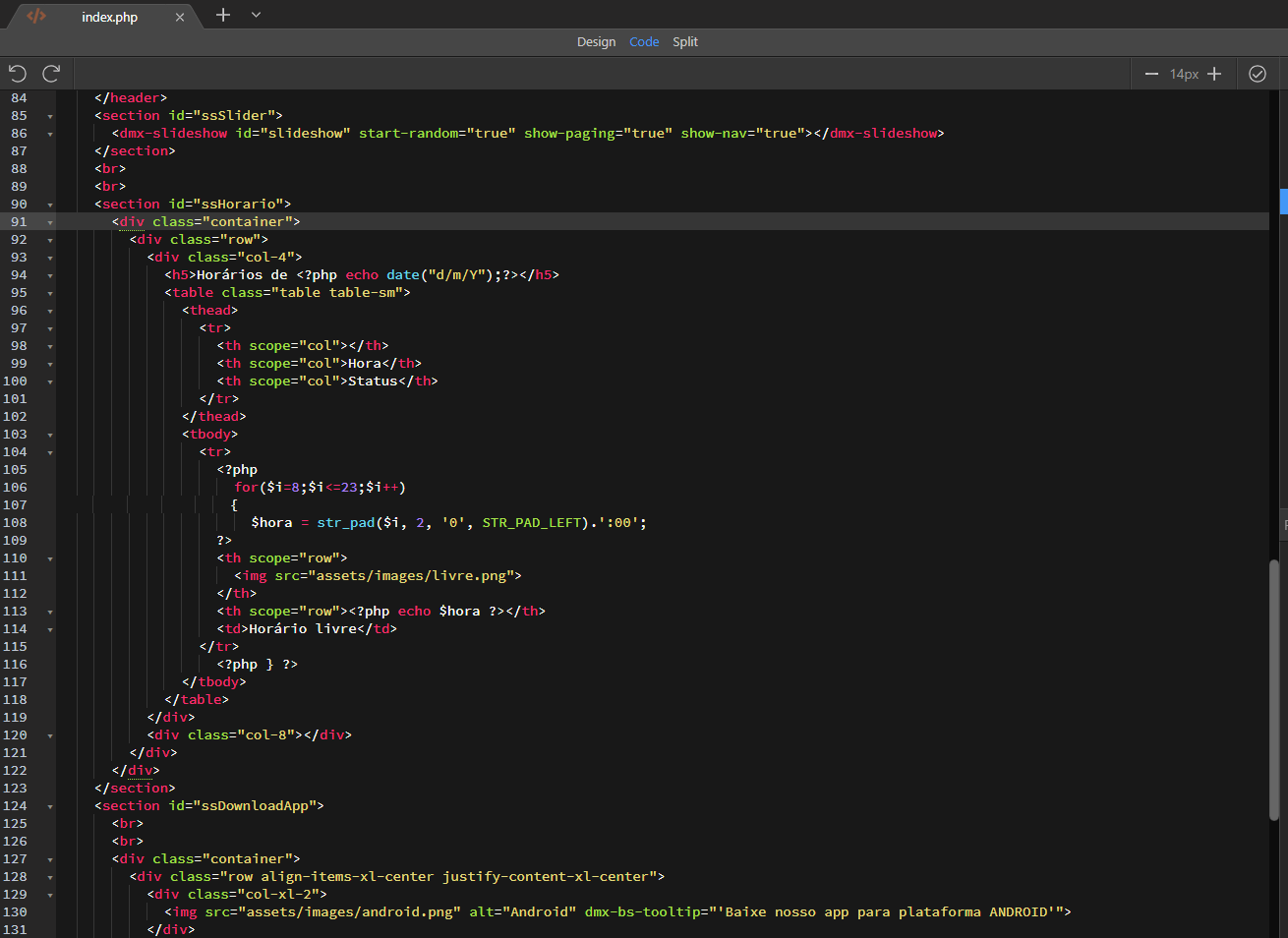Close the index.php tab

pos(180,17)
